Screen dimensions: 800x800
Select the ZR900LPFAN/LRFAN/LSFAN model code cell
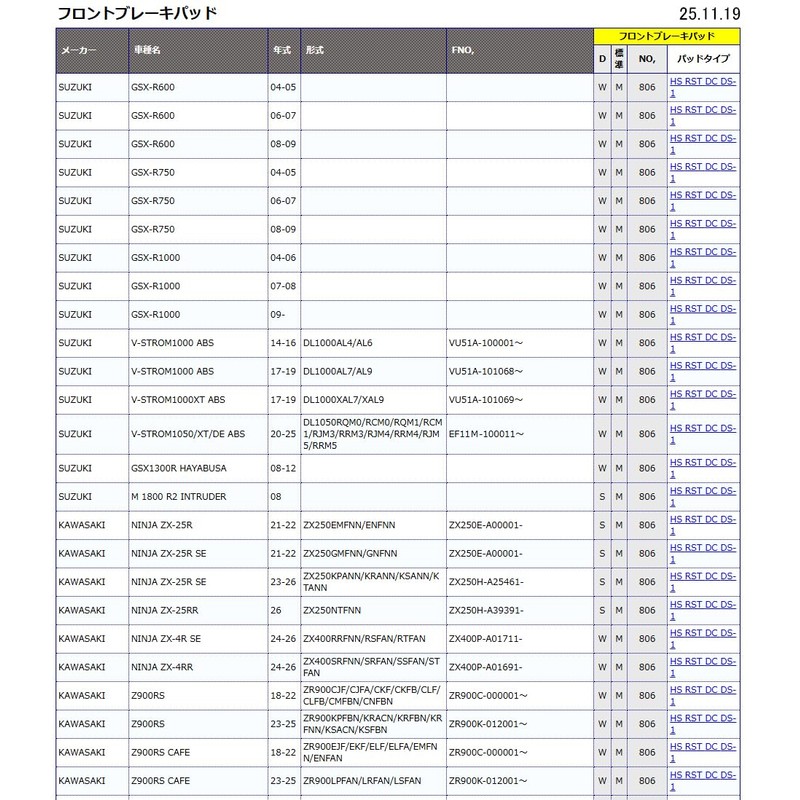click(x=373, y=781)
